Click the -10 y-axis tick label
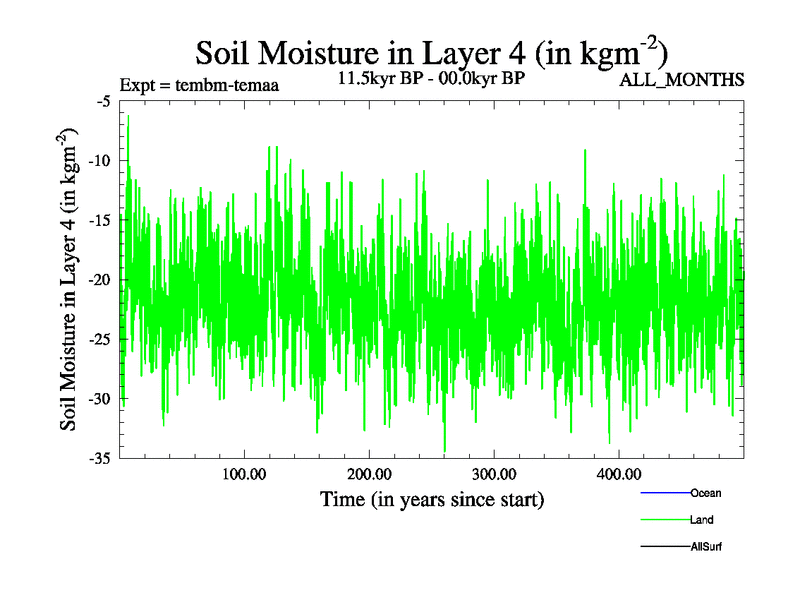The image size is (800, 600). (99, 161)
